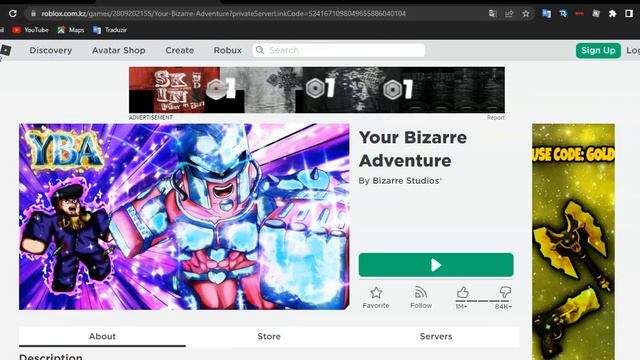640x360 pixels.
Task: Like the game with the thumbs up icon
Action: point(462,292)
